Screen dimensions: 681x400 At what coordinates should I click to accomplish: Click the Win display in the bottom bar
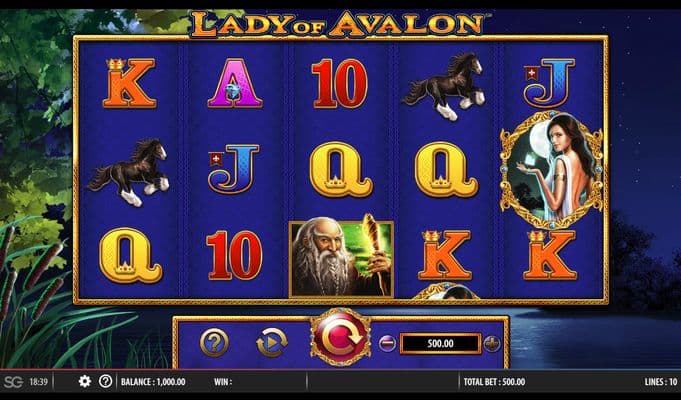223,382
